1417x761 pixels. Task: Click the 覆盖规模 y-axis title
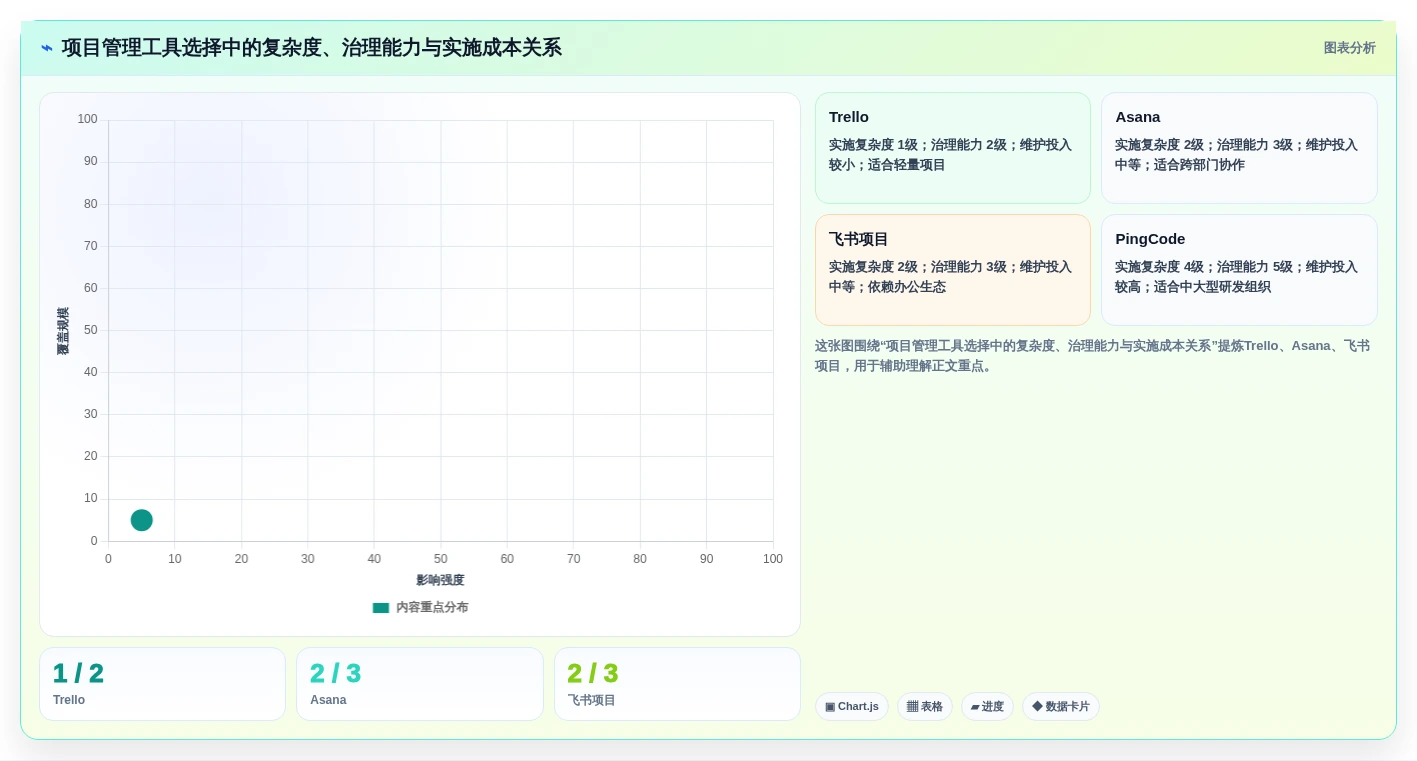pyautogui.click(x=63, y=331)
